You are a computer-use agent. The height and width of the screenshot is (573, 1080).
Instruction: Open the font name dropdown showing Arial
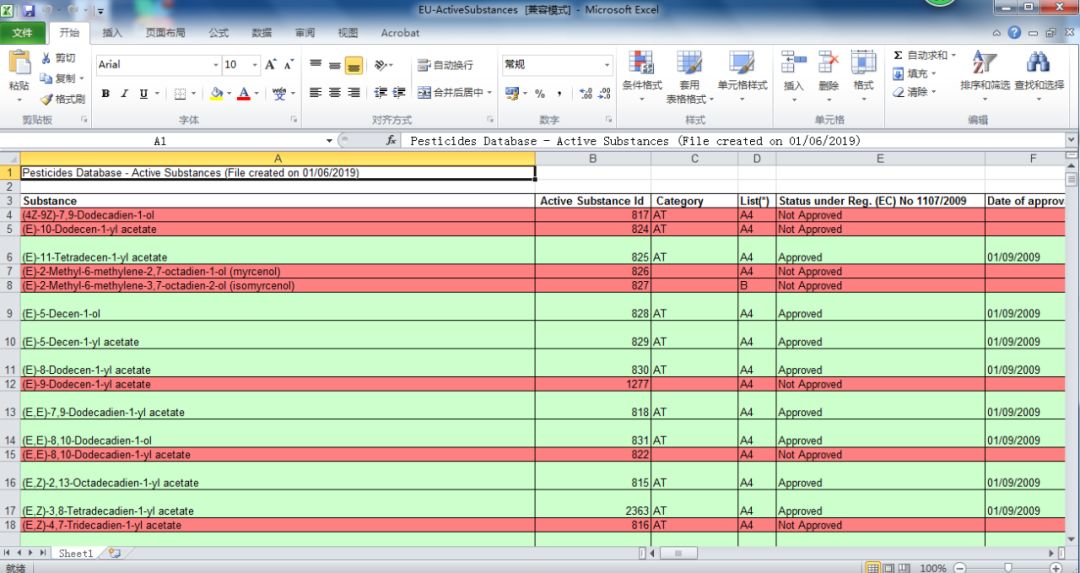tap(215, 65)
